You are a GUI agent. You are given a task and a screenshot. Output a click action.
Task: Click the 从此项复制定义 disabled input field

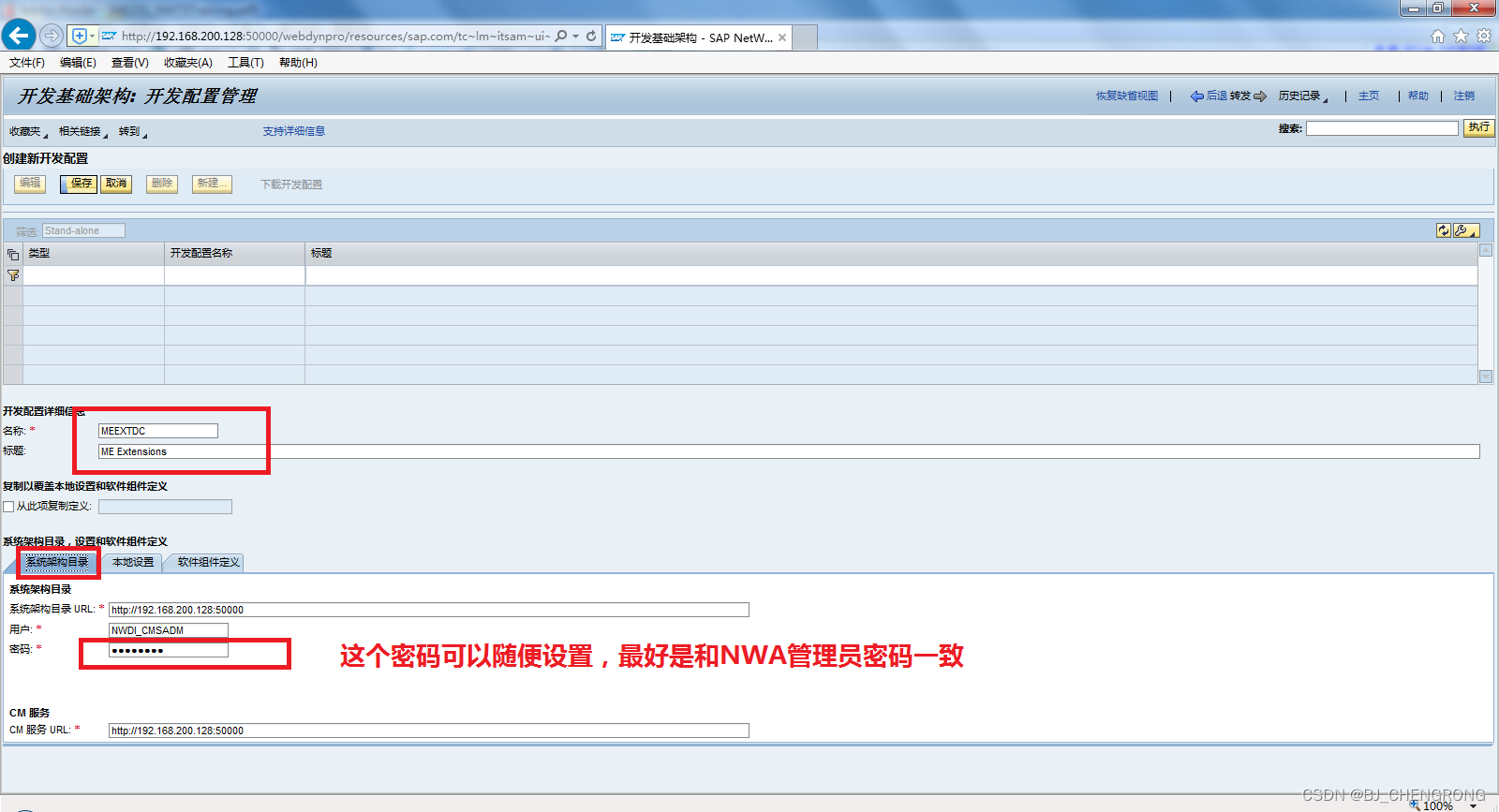[165, 507]
